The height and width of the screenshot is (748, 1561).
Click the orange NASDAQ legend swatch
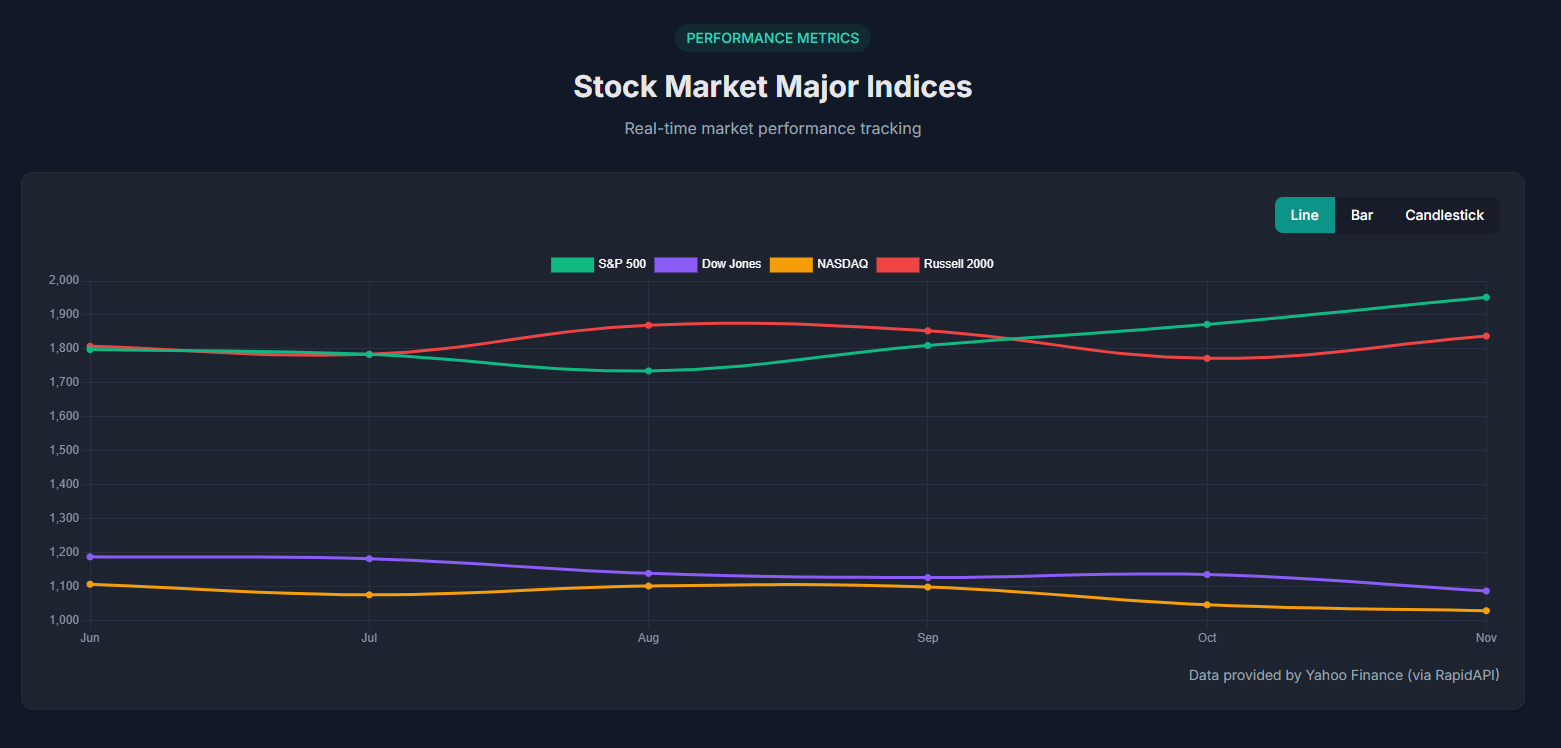click(791, 264)
